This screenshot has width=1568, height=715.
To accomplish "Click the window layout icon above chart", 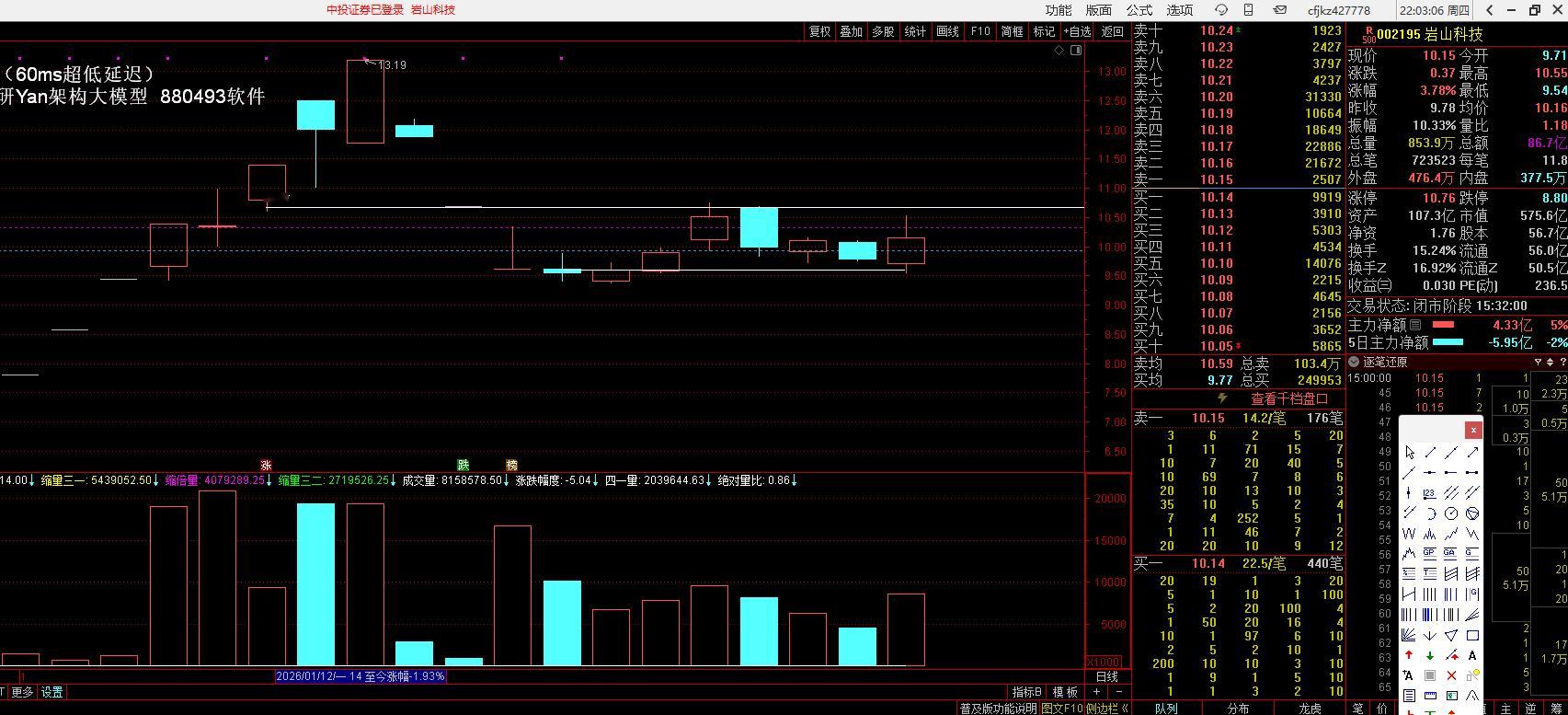I will (x=1076, y=50).
